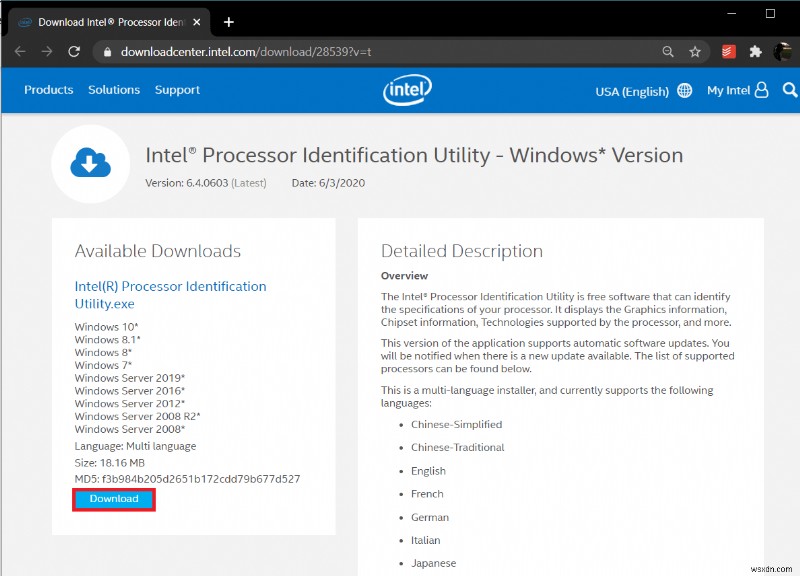Open the Solutions menu
Viewport: 800px width, 576px height.
(114, 90)
